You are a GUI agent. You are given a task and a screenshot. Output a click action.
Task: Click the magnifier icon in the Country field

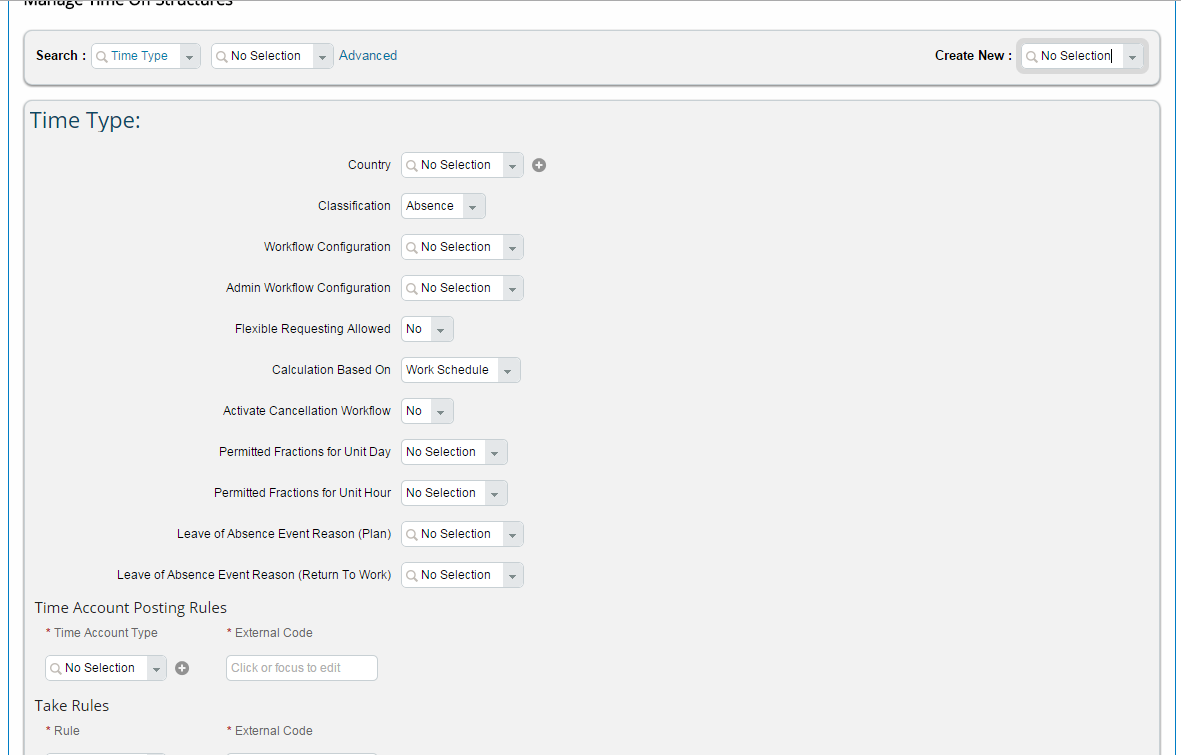coord(412,166)
